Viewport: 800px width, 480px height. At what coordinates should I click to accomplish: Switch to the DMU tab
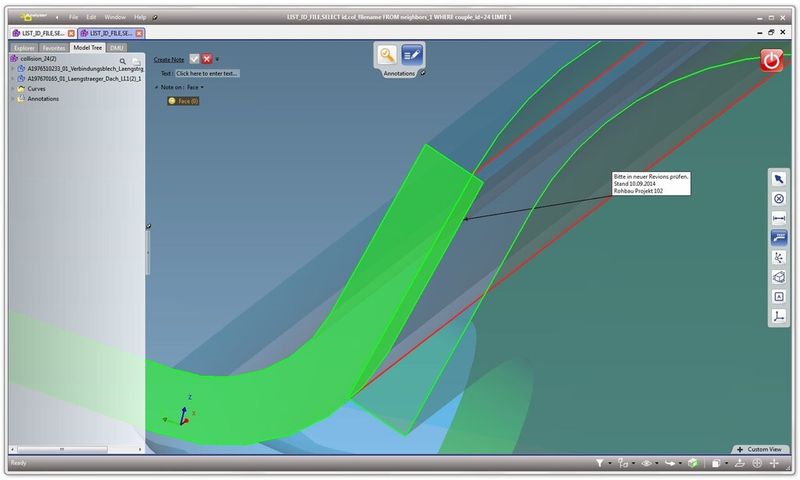pos(117,48)
